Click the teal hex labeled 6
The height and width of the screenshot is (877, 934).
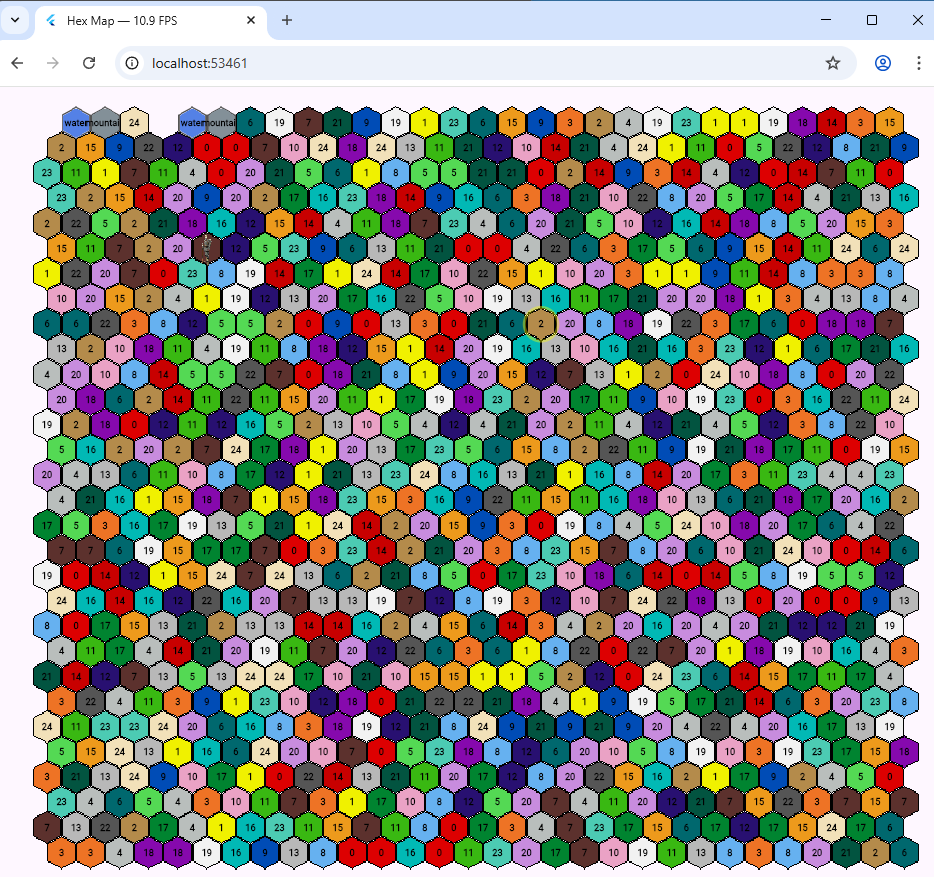click(x=250, y=123)
